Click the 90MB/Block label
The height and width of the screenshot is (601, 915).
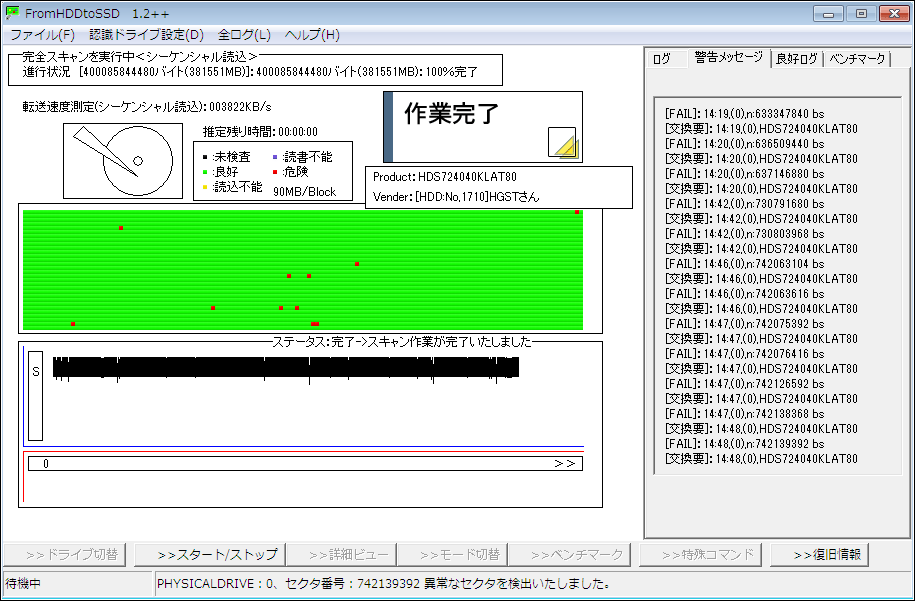[305, 192]
